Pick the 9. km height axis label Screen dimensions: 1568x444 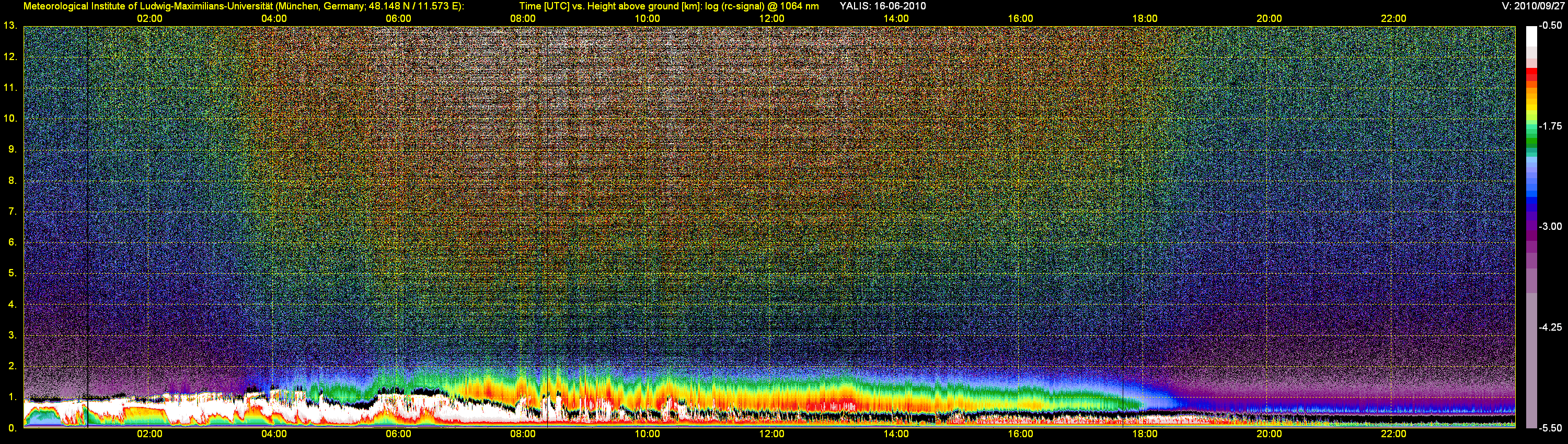tap(13, 149)
